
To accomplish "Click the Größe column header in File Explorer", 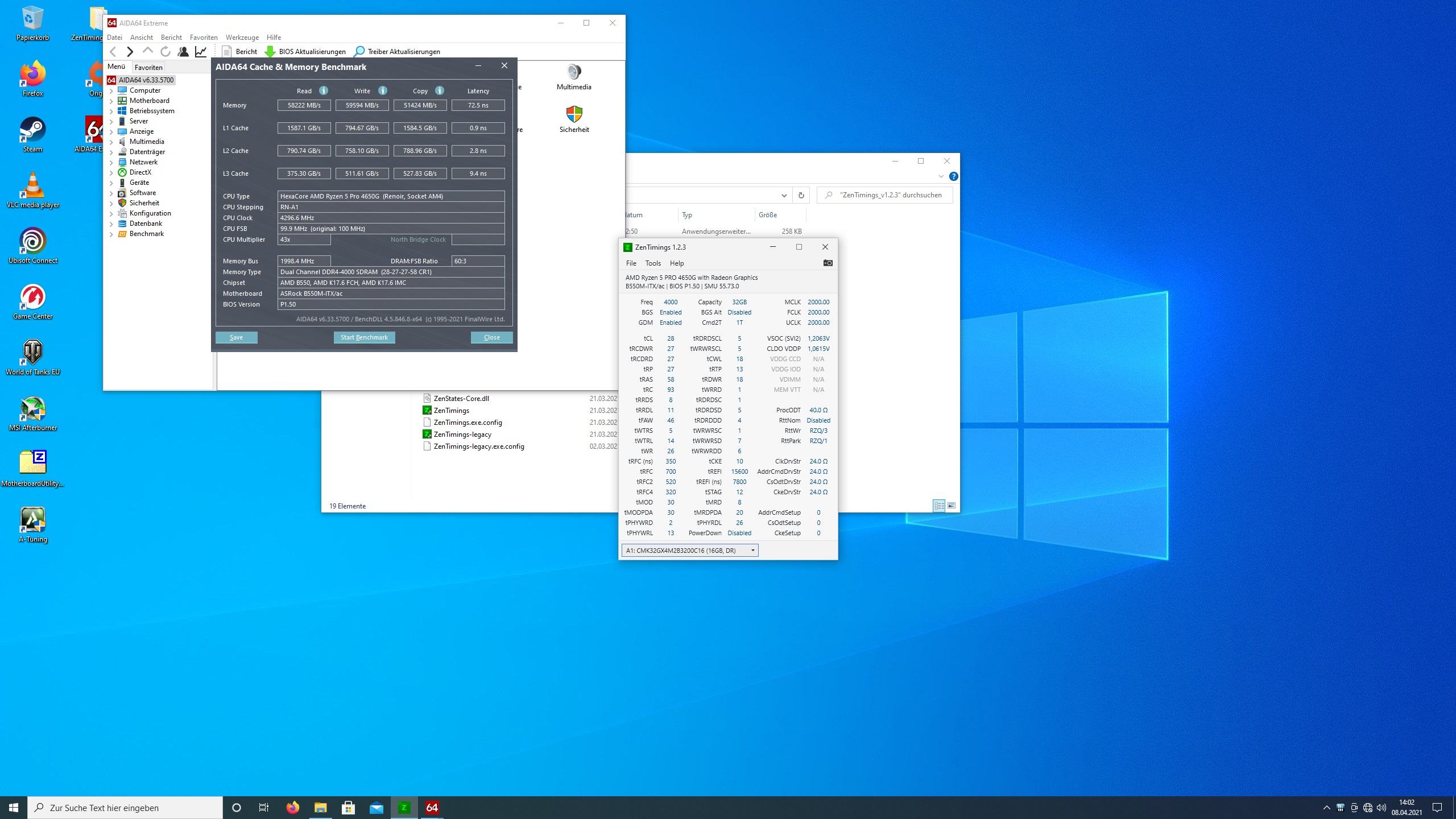I will [780, 215].
